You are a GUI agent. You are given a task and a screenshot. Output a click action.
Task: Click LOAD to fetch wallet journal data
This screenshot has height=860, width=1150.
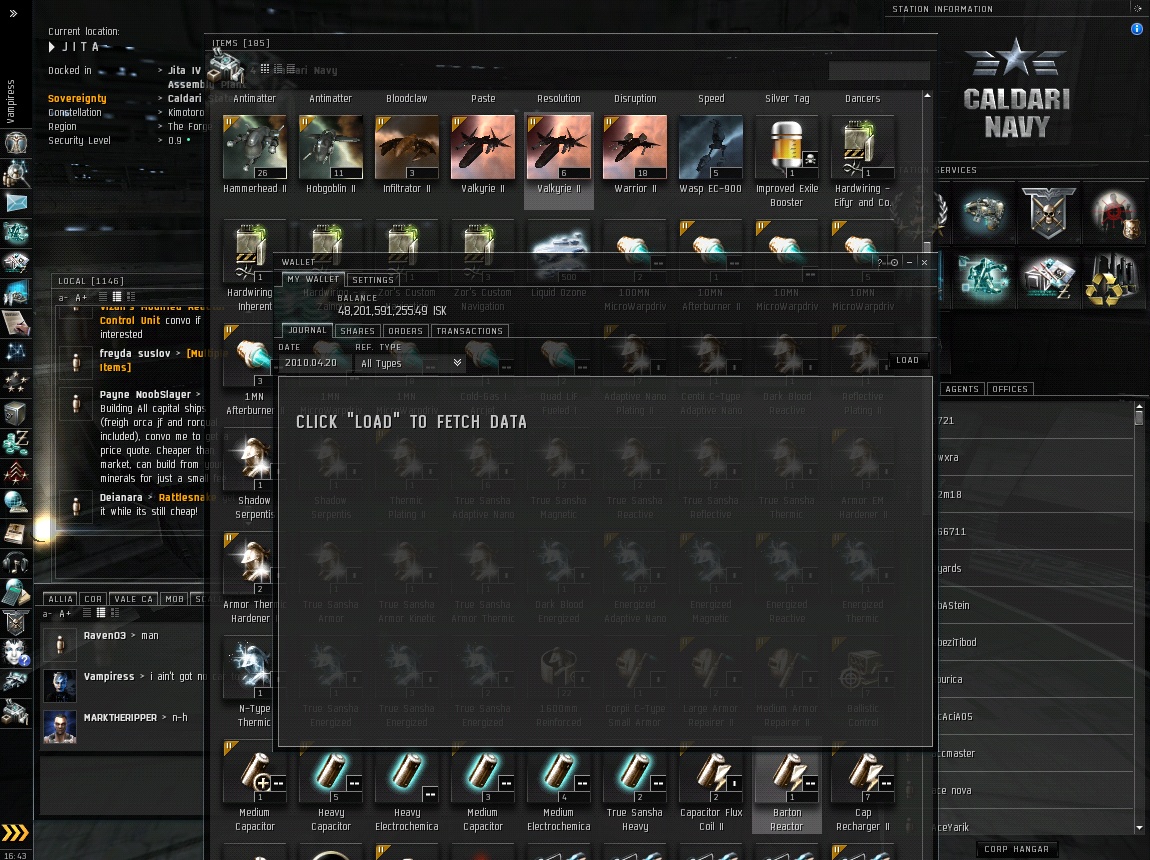click(x=907, y=360)
